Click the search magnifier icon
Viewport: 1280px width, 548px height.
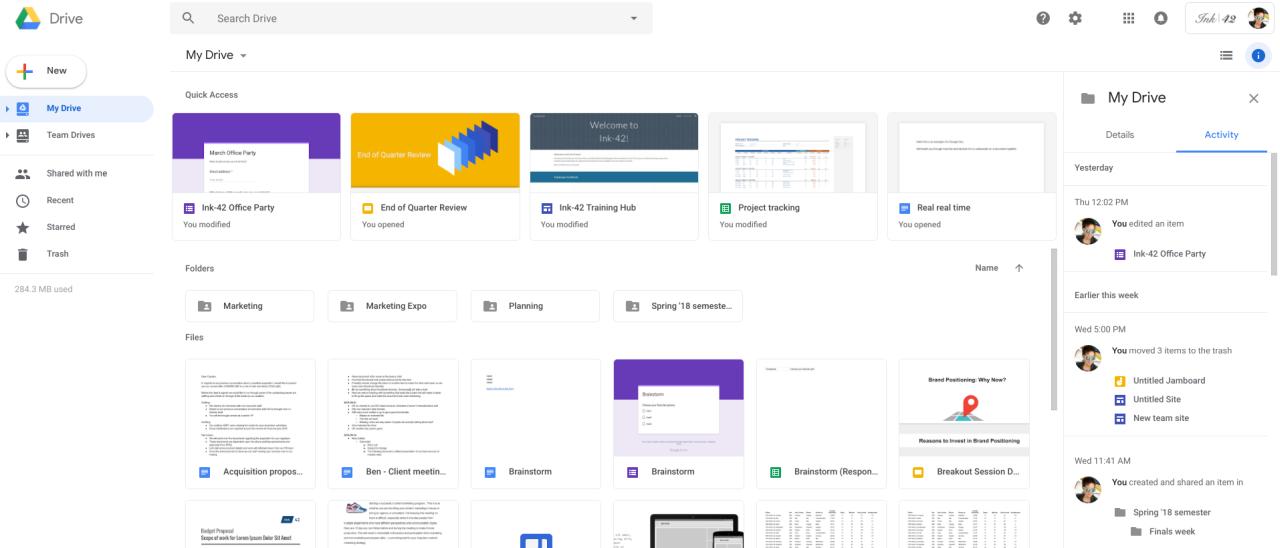click(x=188, y=18)
